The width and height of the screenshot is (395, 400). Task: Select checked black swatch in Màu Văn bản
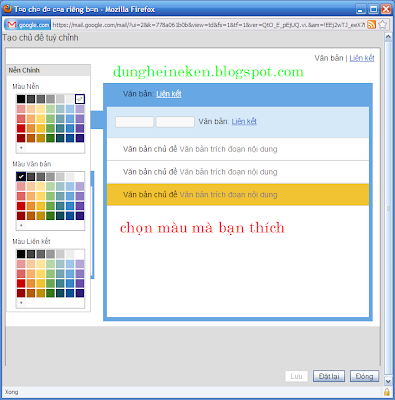click(21, 177)
